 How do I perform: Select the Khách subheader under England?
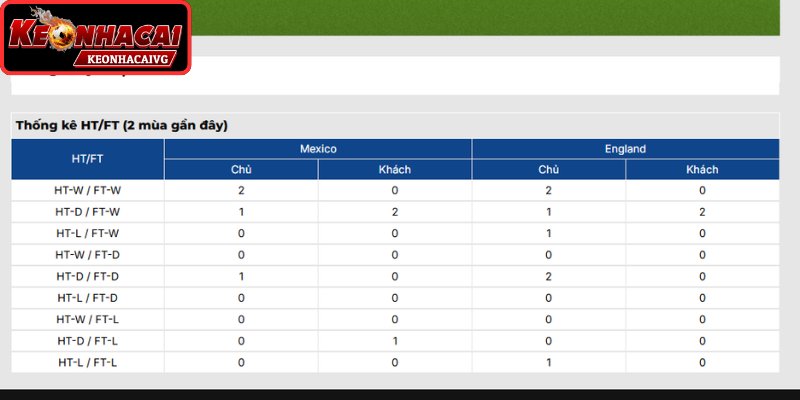point(702,170)
